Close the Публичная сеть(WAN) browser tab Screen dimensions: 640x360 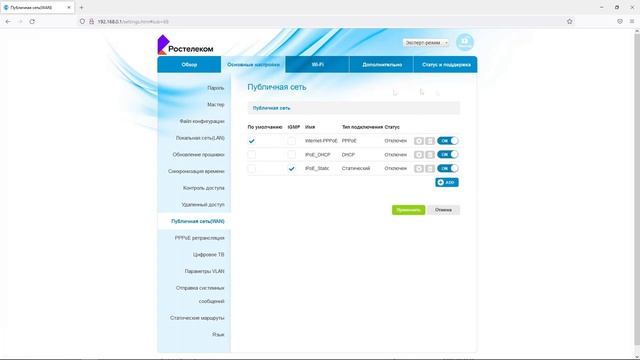(69, 7)
